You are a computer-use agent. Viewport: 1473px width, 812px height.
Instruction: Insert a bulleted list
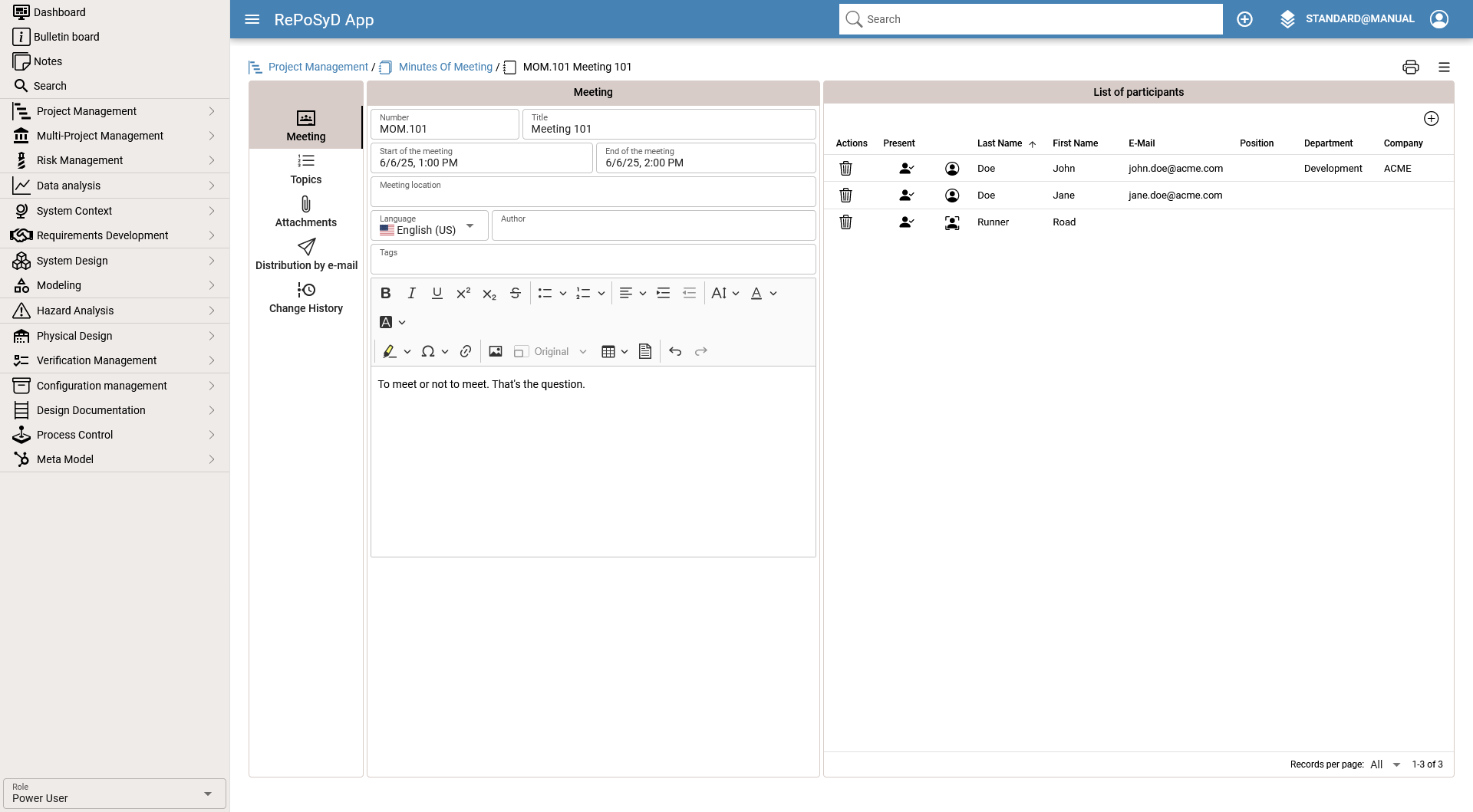click(545, 293)
